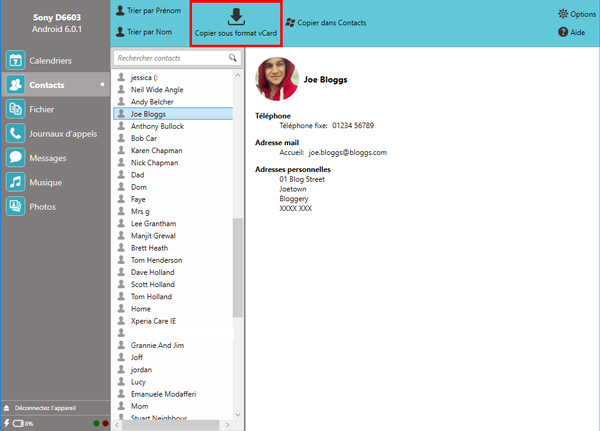Switch to Journaux d'appels tab

(x=55, y=133)
